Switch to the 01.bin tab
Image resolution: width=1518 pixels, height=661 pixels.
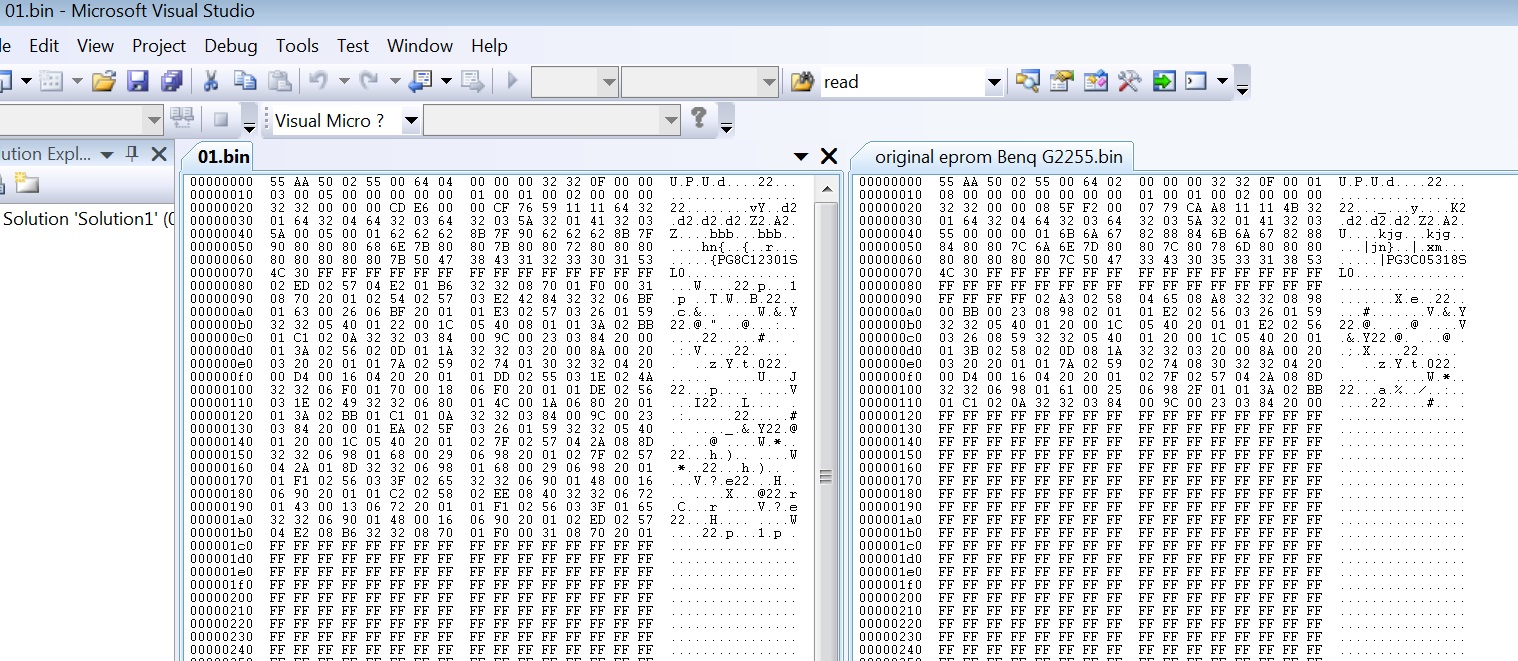(x=223, y=156)
